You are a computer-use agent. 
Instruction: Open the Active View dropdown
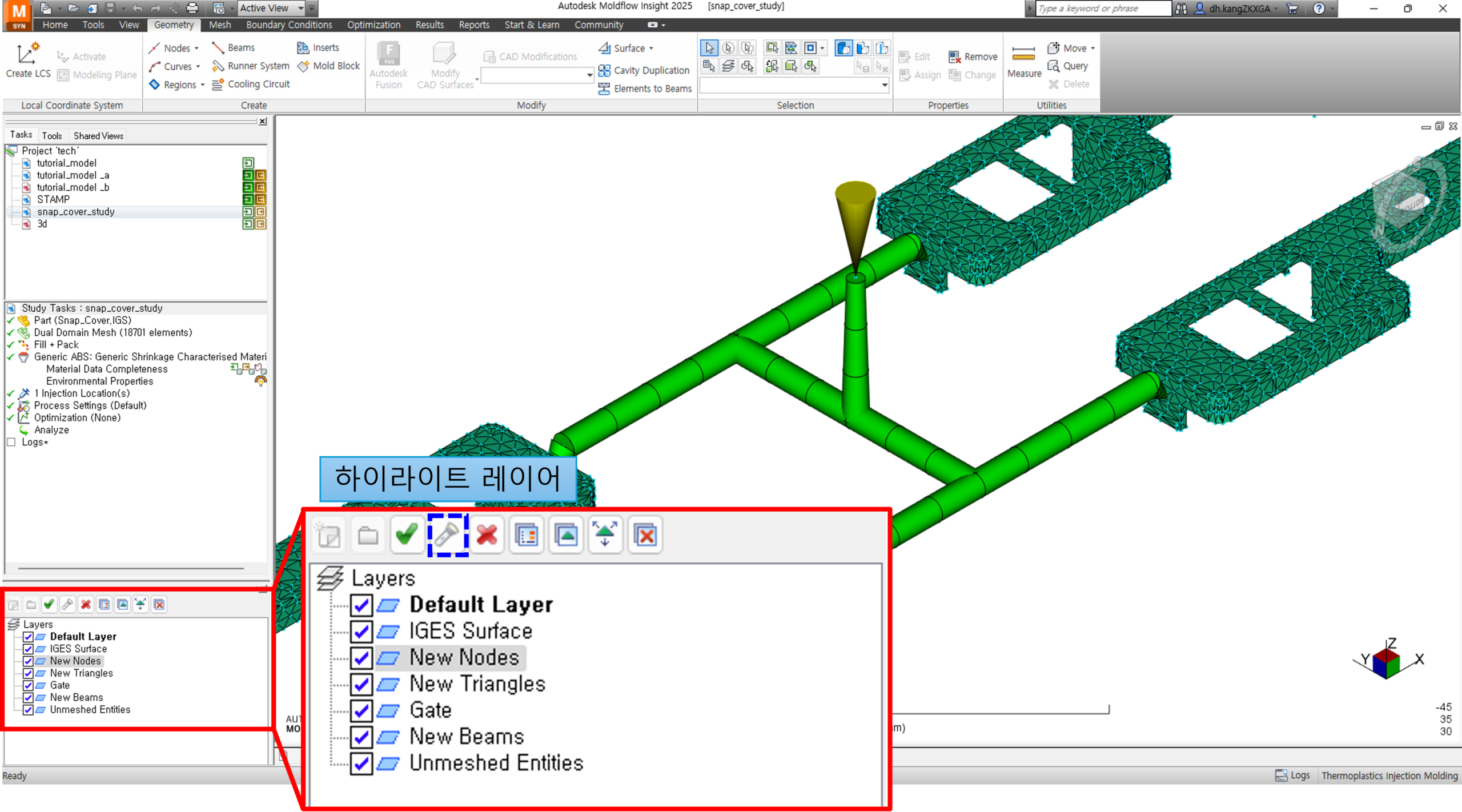(301, 8)
